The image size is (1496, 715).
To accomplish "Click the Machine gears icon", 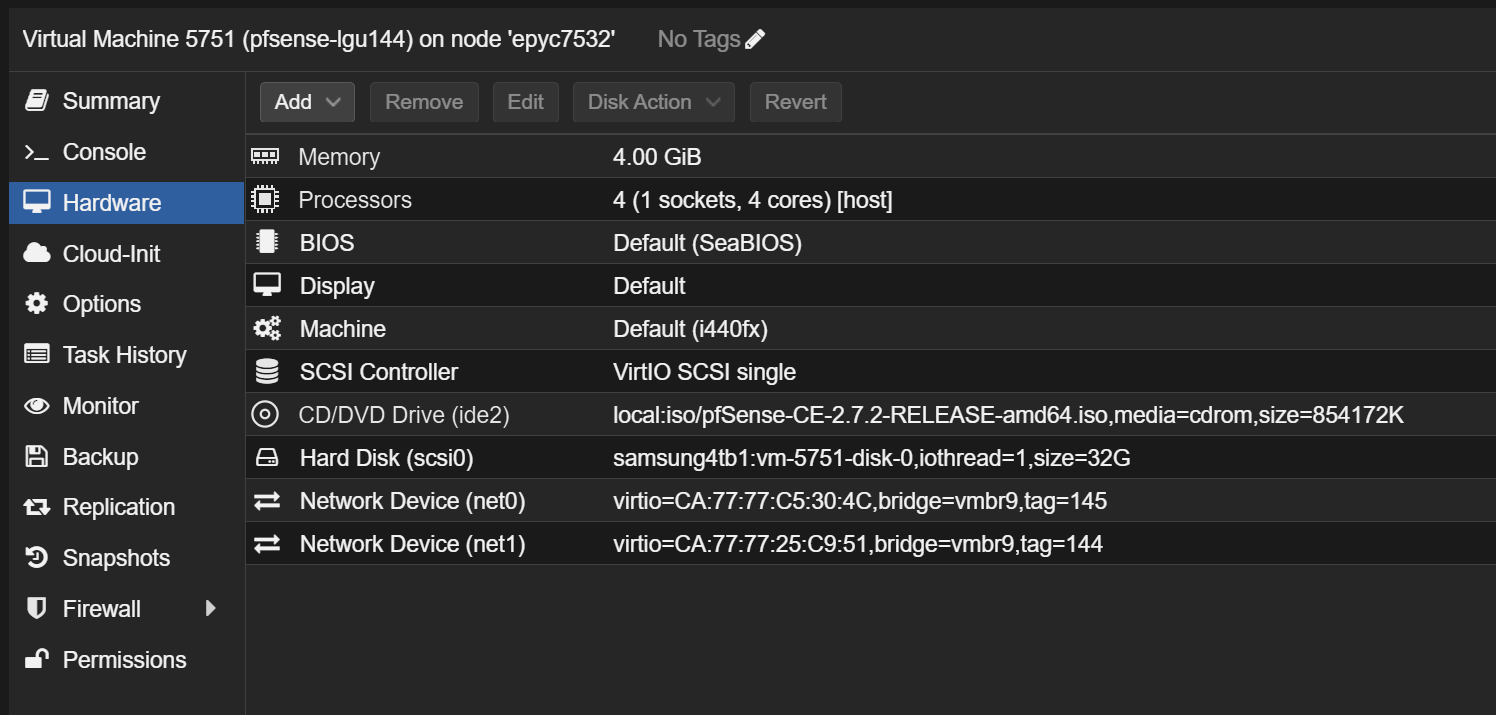I will coord(266,328).
